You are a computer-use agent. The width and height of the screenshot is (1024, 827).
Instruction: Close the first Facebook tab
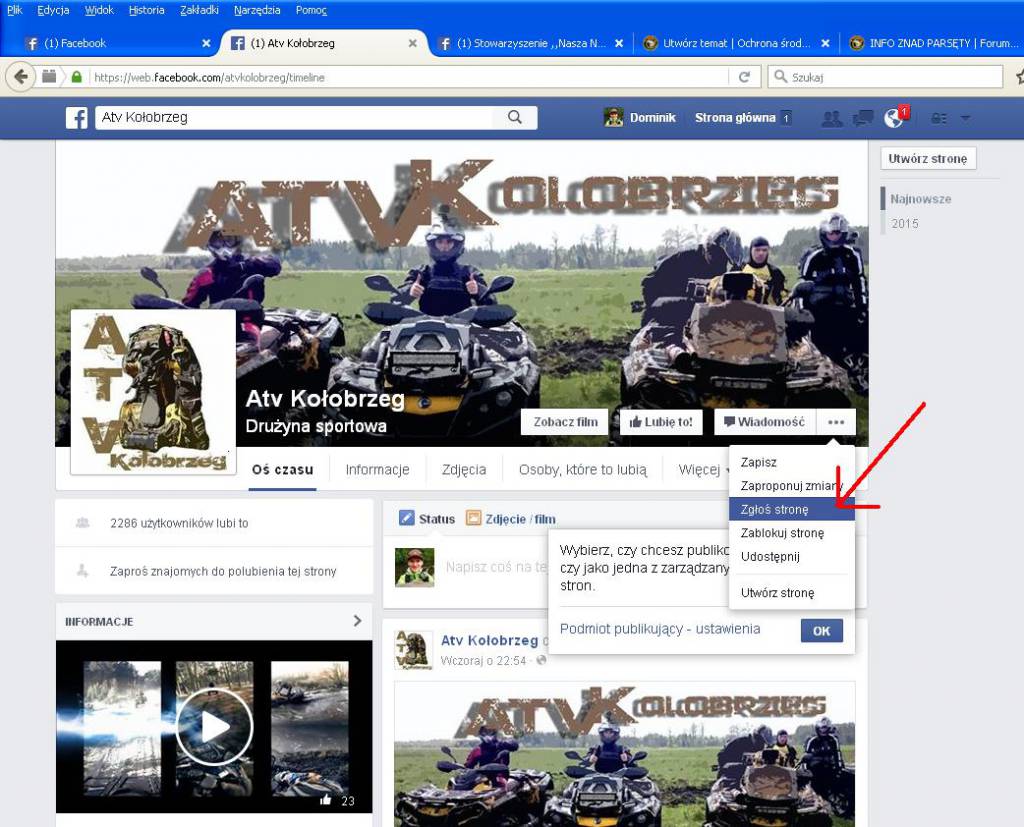(206, 43)
